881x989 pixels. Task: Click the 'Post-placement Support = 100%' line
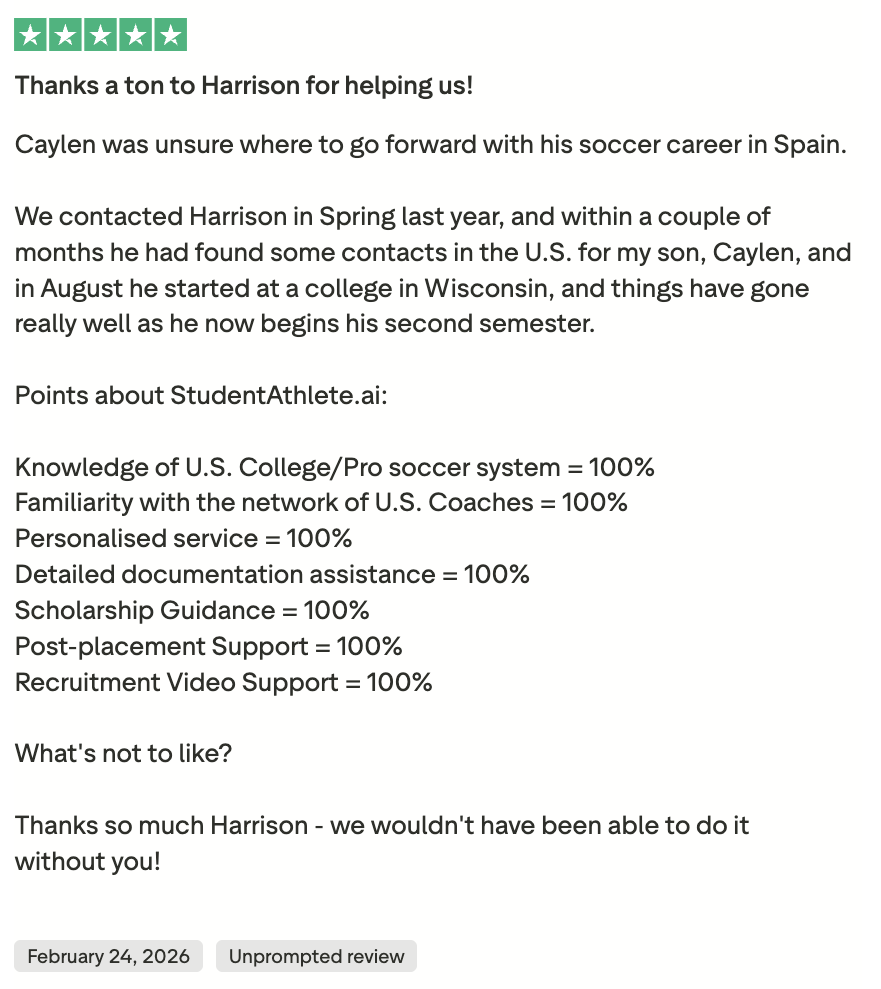[x=209, y=647]
